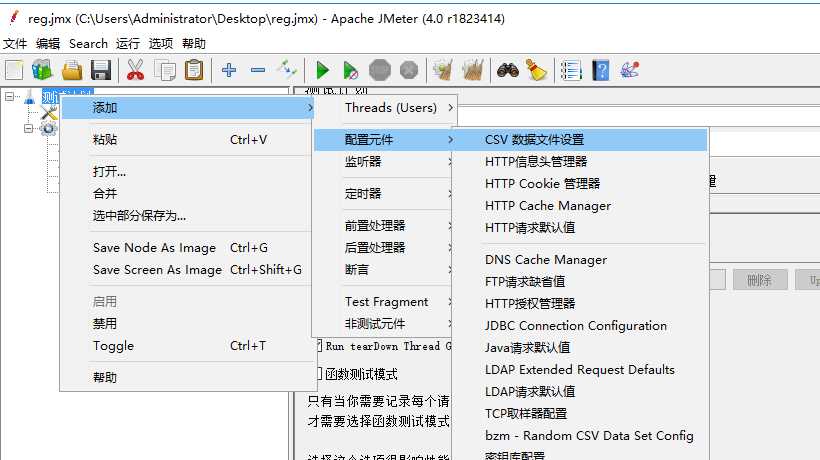Screen dimensions: 820x460
Task: Select HTTP请求默认值
Action: (x=580, y=227)
